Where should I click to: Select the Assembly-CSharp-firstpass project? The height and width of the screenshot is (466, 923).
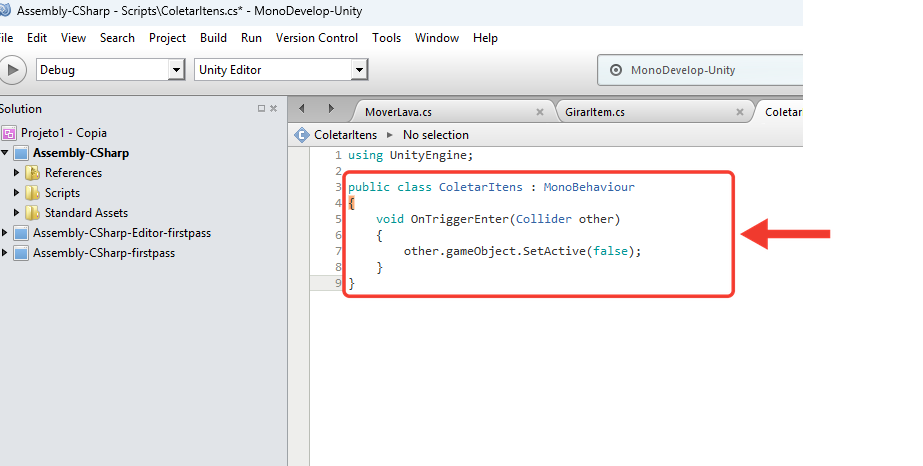pos(104,253)
